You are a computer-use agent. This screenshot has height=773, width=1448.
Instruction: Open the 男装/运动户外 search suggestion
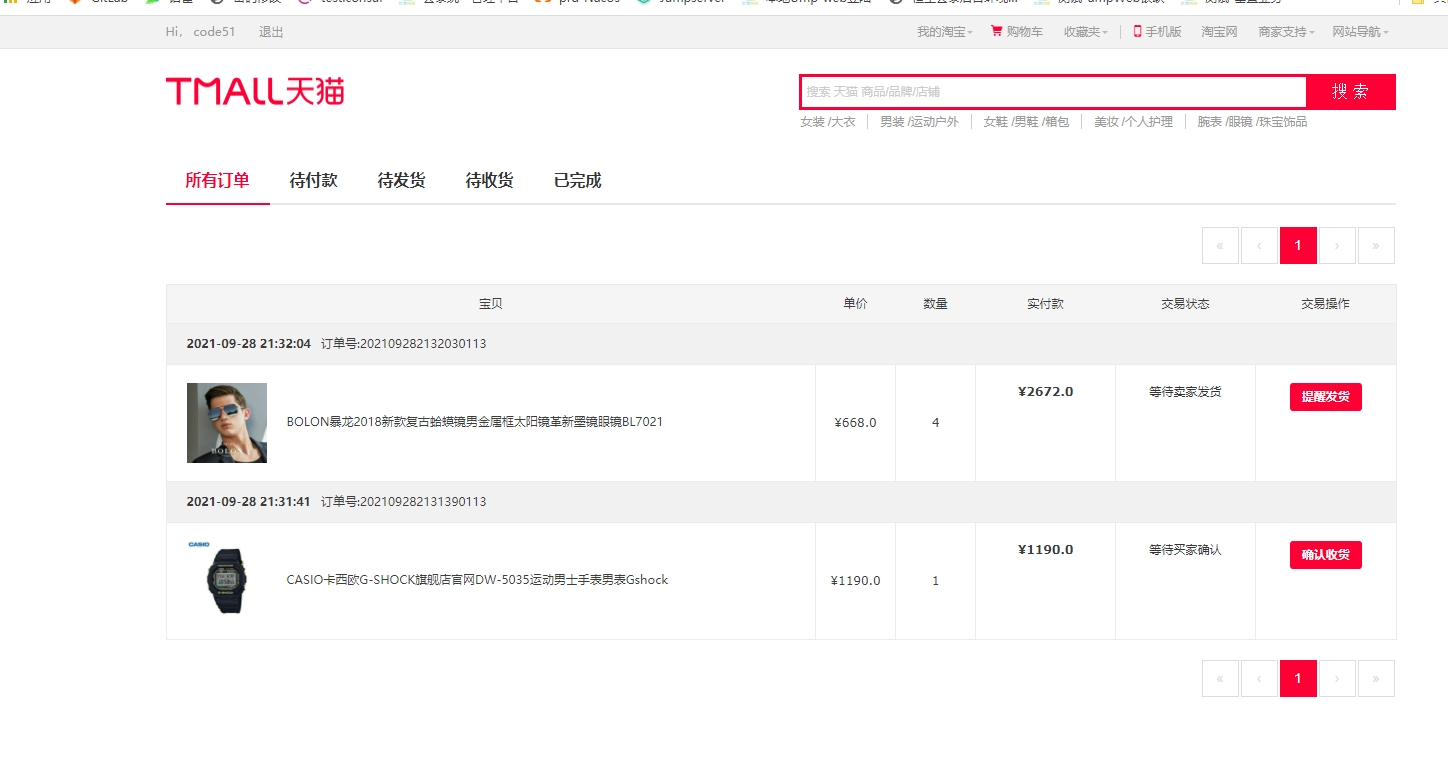click(x=919, y=122)
